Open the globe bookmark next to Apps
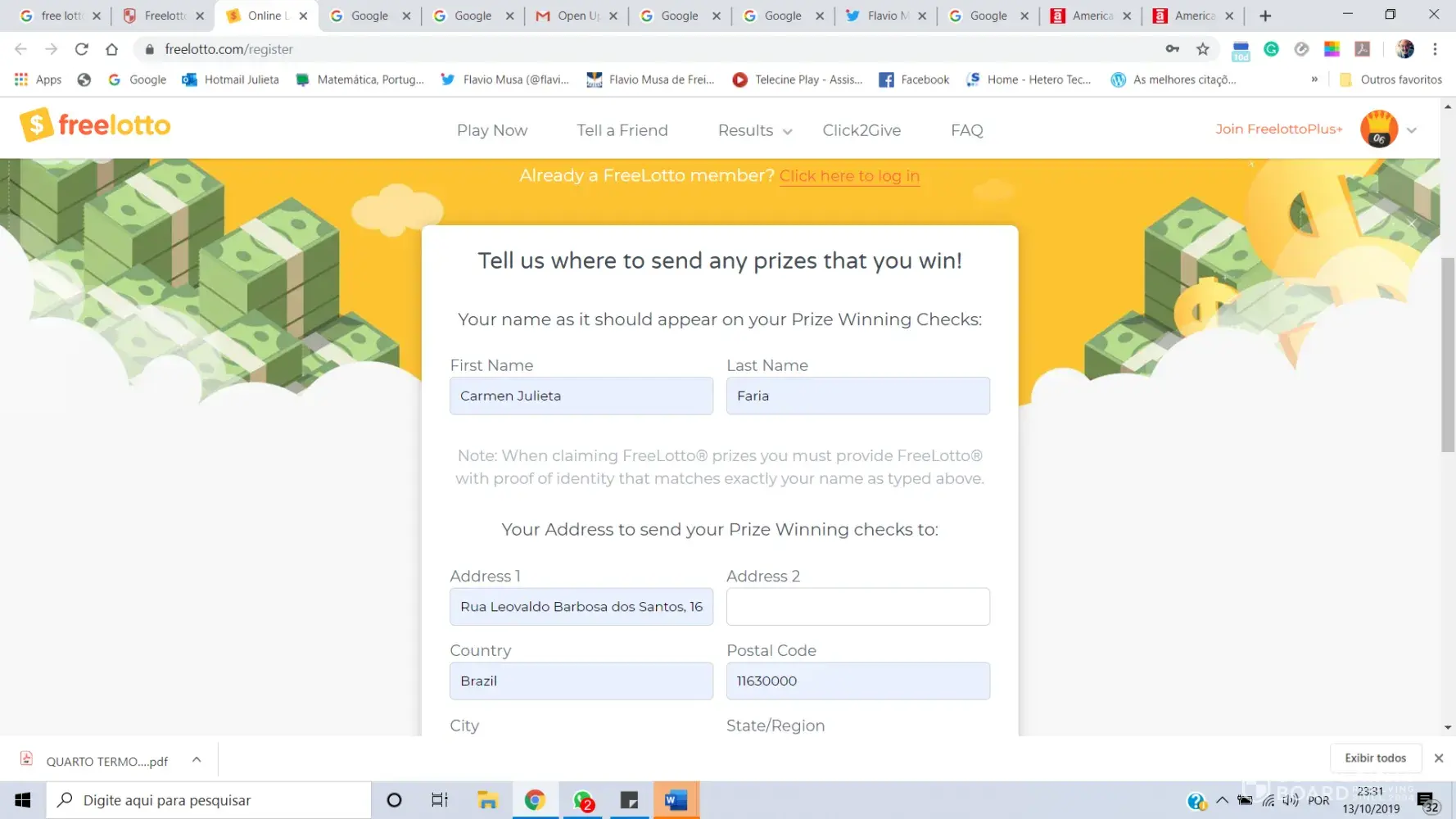 [x=84, y=79]
